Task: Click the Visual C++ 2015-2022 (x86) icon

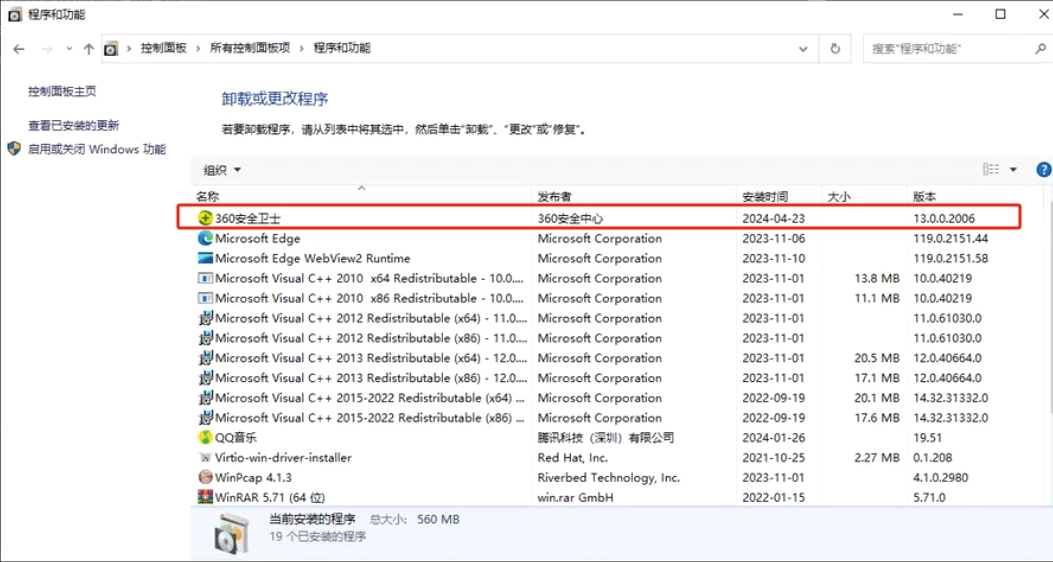Action: (205, 418)
